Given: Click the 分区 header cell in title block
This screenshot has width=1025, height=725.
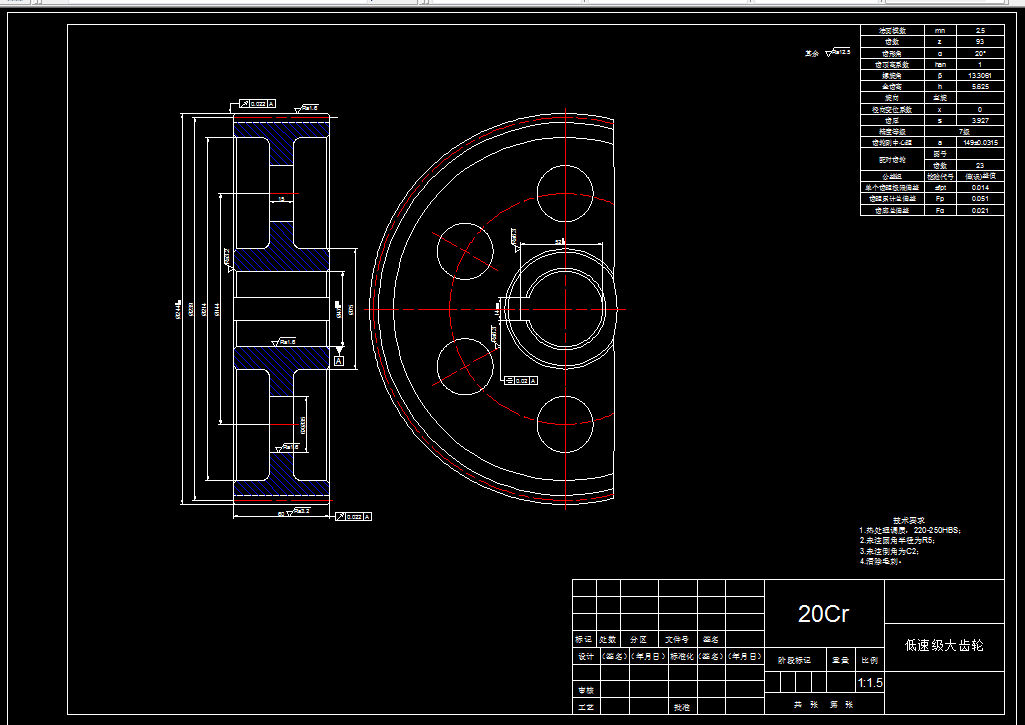Looking at the screenshot, I should [x=639, y=639].
